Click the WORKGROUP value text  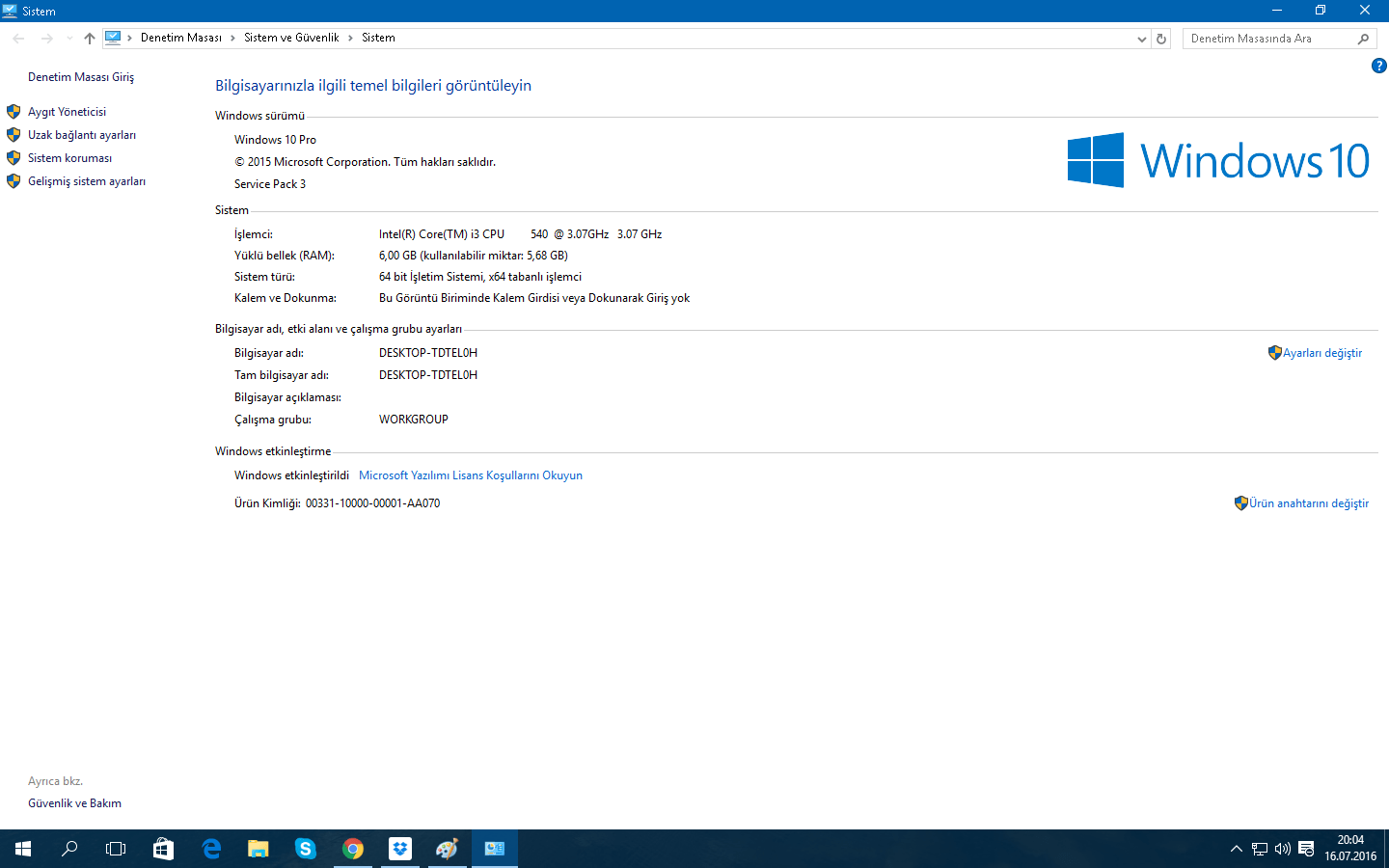(414, 420)
